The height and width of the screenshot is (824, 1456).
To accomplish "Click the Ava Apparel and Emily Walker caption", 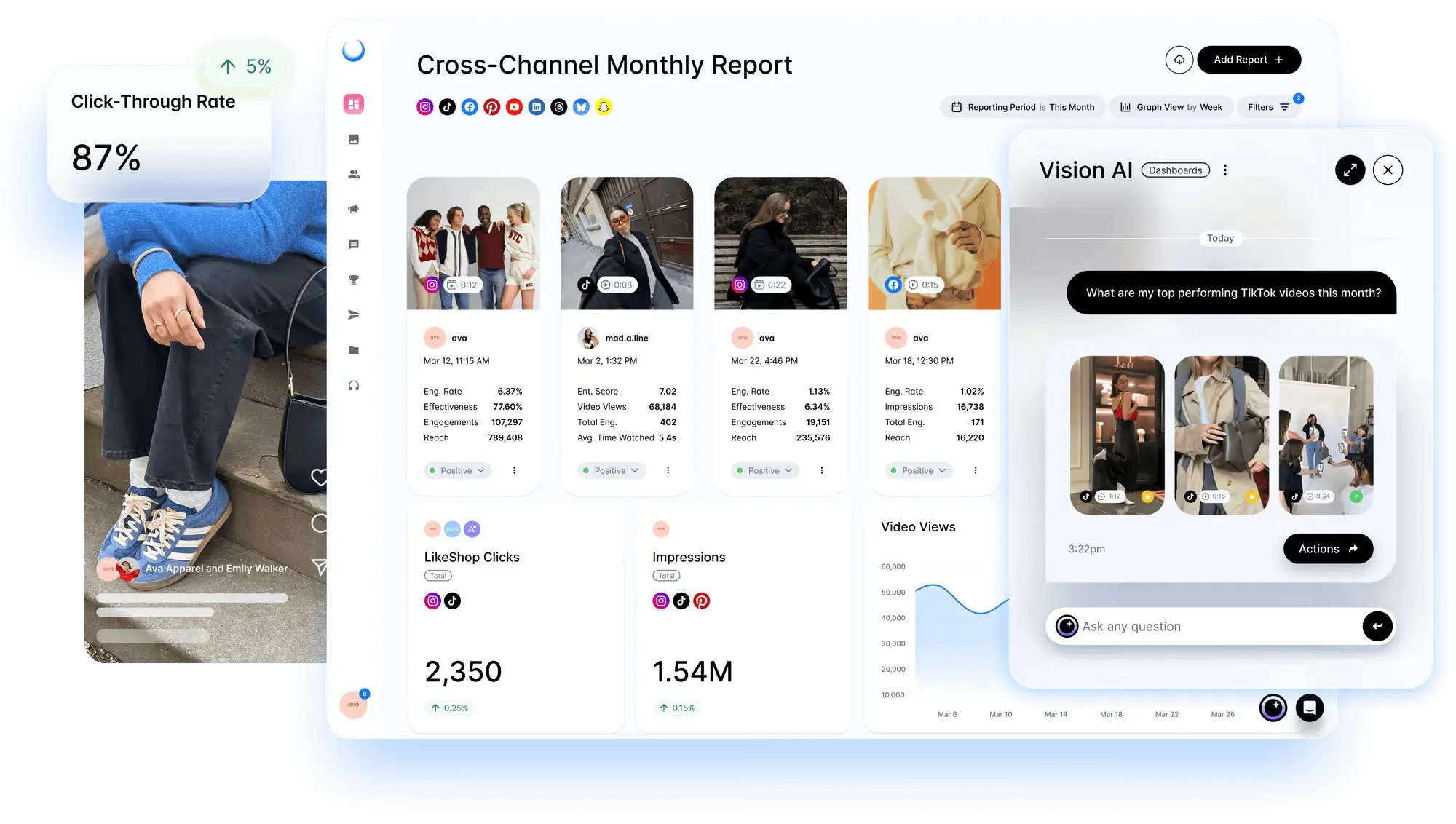I will click(216, 569).
